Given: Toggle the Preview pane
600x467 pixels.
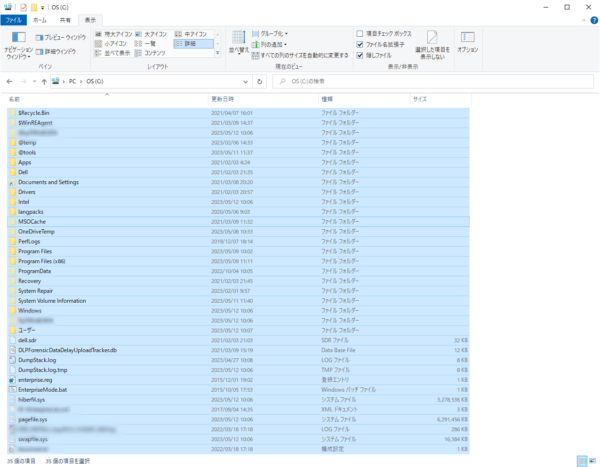Looking at the screenshot, I should pos(60,38).
